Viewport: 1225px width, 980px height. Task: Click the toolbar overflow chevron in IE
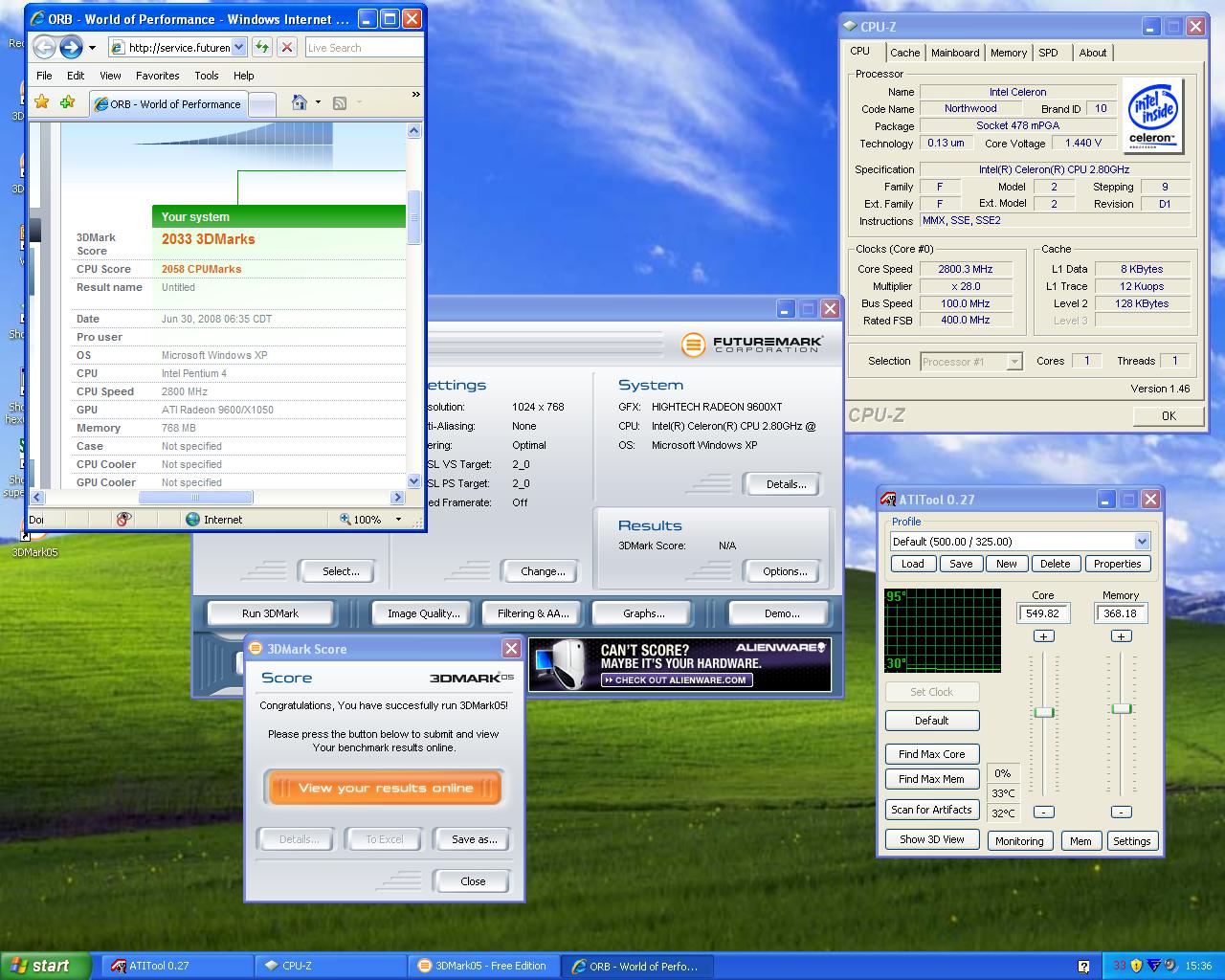(415, 95)
